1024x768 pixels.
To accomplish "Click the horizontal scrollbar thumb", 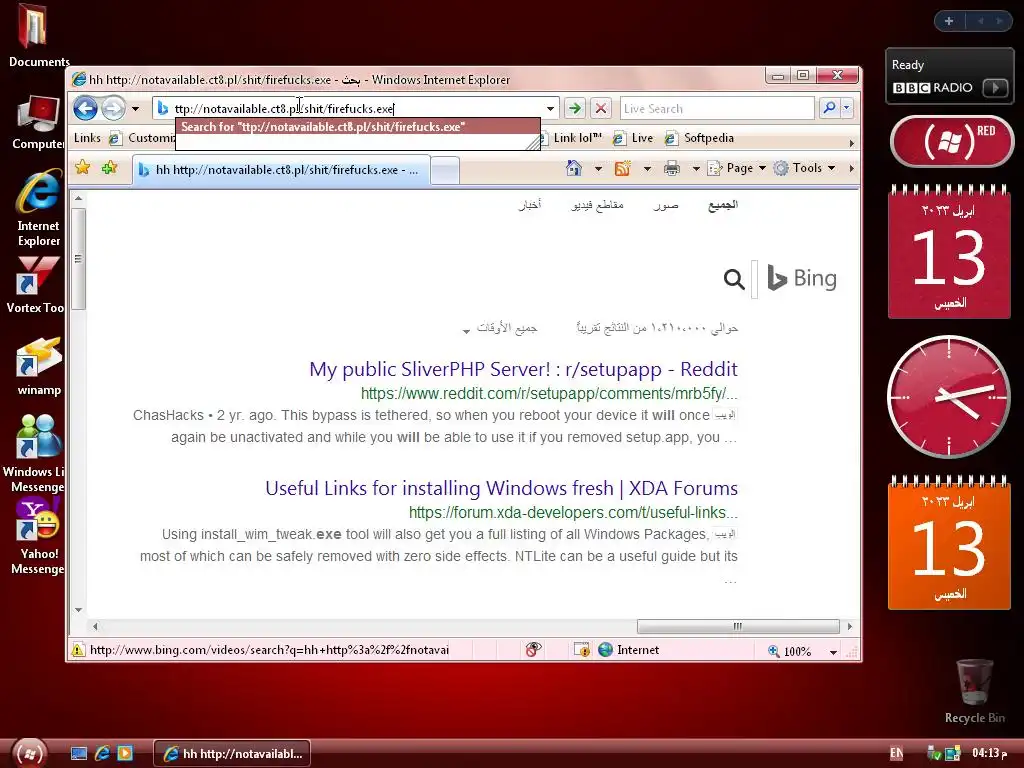I will [738, 626].
